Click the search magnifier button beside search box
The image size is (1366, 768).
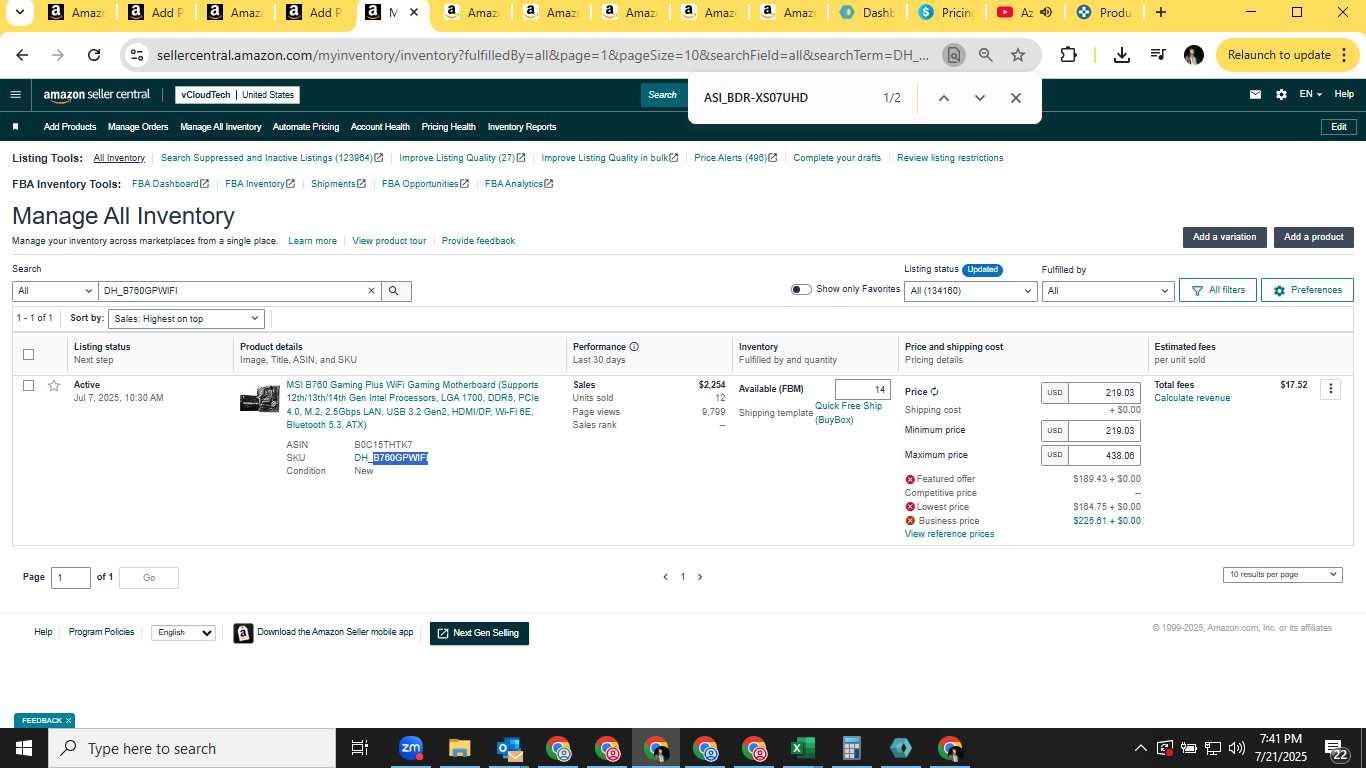394,291
